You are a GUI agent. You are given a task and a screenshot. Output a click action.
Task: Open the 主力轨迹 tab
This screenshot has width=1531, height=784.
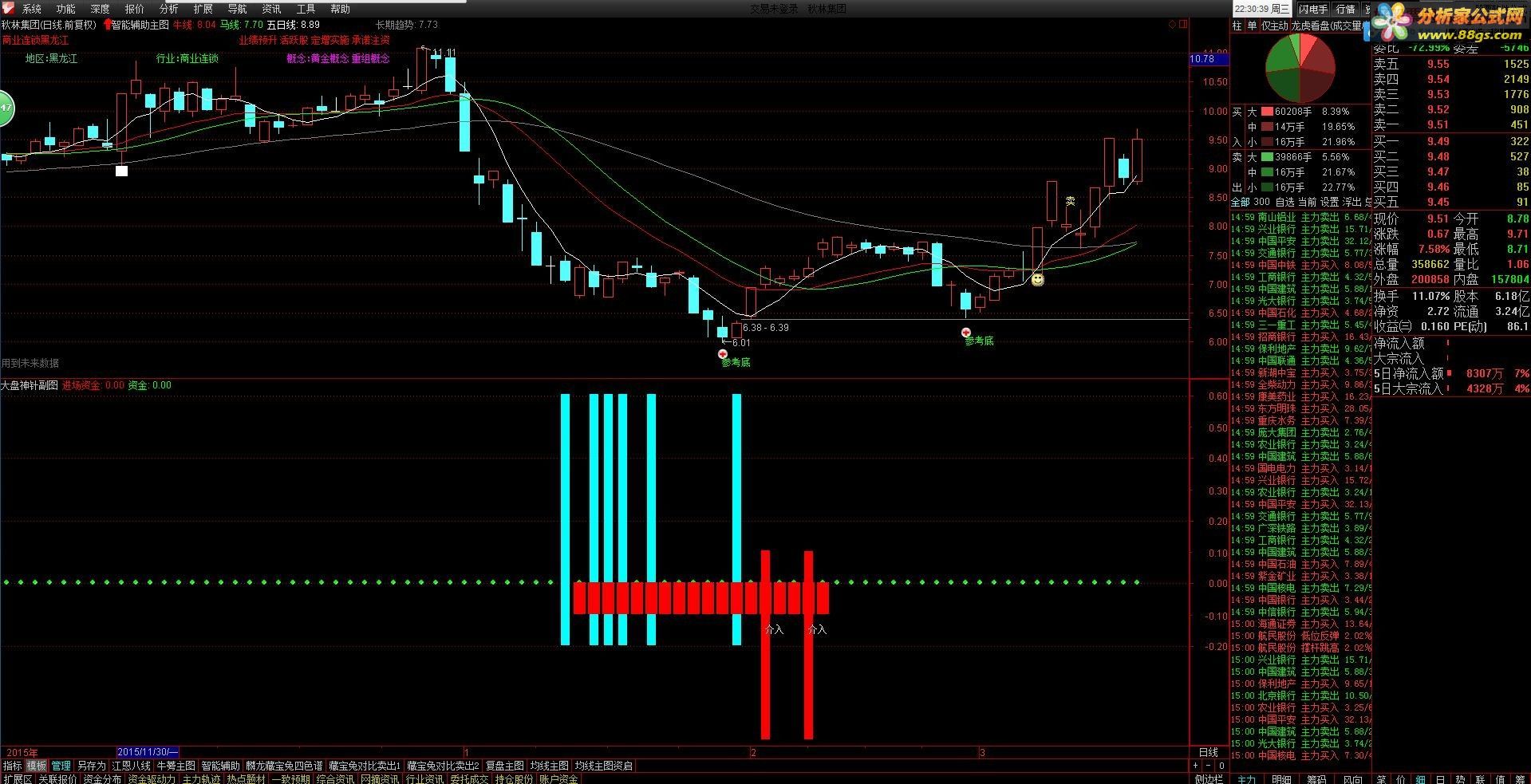(201, 778)
